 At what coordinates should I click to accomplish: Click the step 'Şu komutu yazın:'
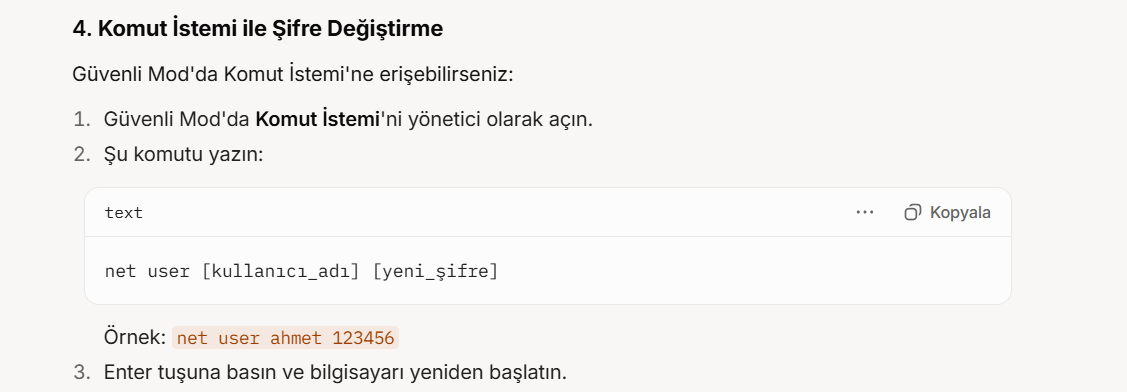click(x=183, y=155)
